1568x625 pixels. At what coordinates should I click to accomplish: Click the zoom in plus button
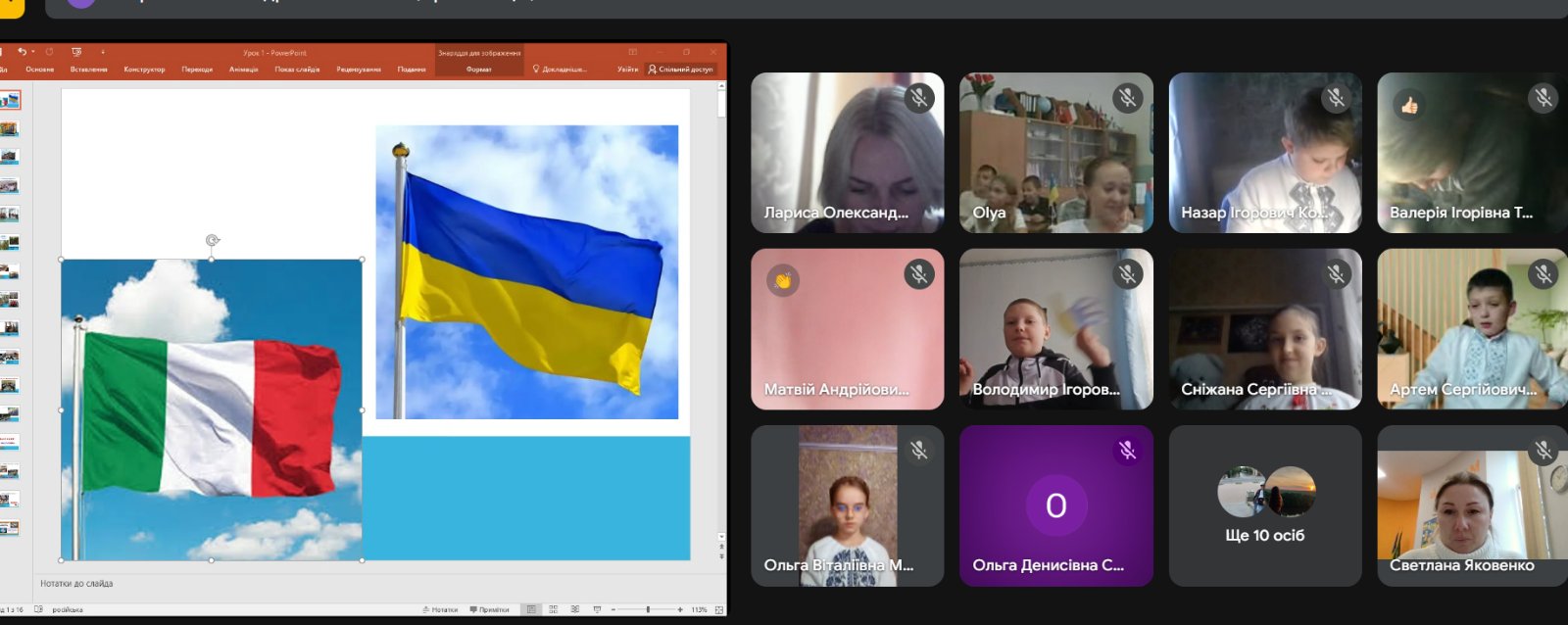680,609
